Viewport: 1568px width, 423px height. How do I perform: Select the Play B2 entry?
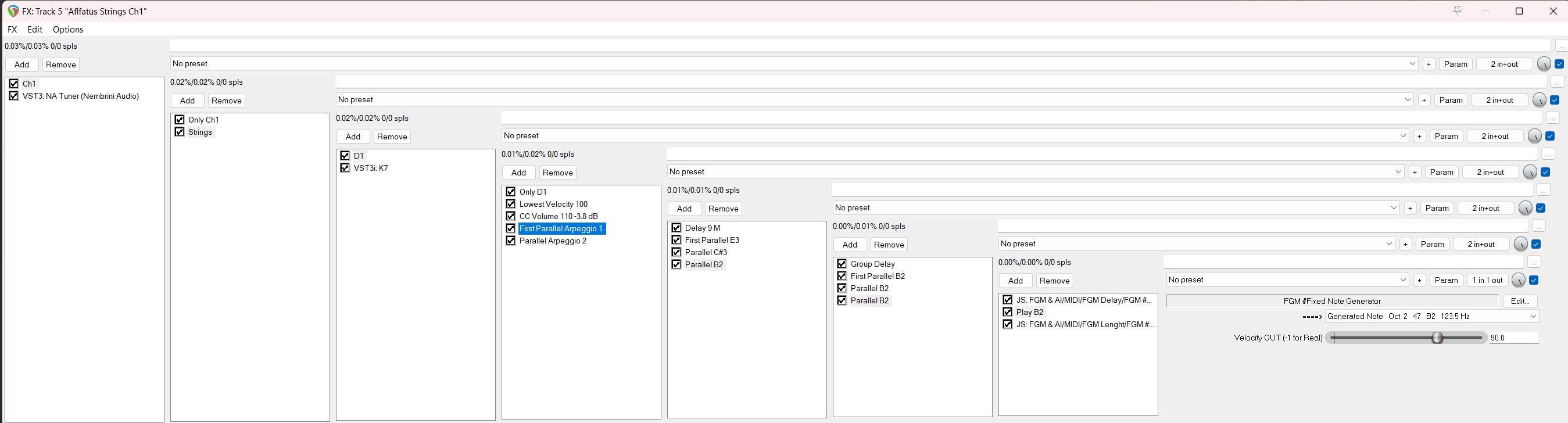click(1030, 312)
